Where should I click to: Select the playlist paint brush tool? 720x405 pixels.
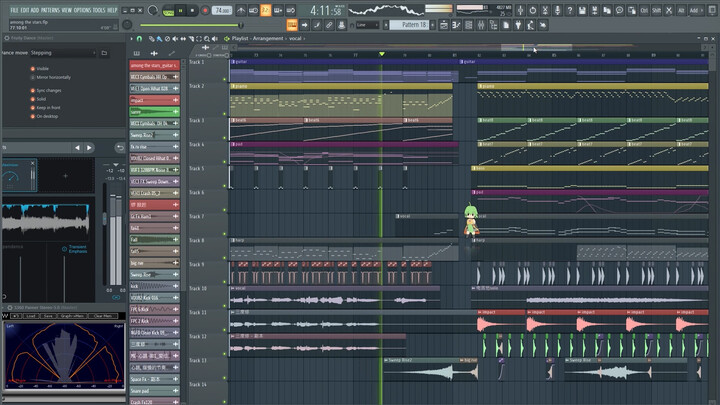click(159, 39)
